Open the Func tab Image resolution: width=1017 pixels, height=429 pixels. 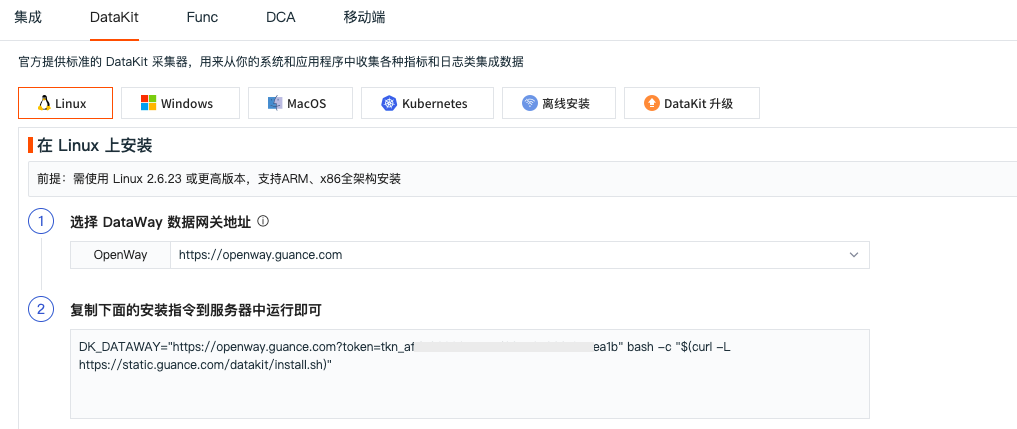[202, 17]
